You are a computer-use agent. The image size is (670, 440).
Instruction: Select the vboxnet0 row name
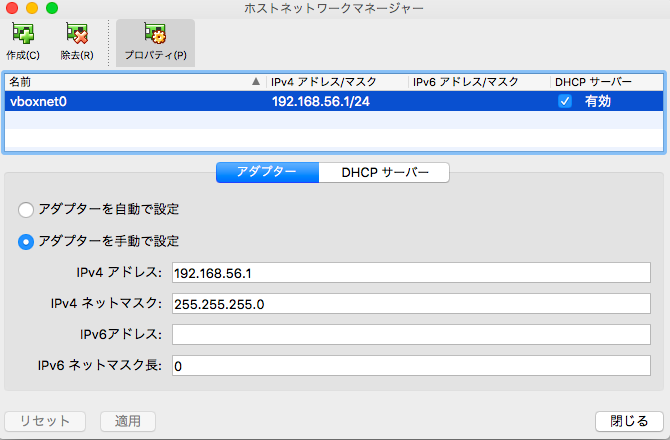coord(38,101)
